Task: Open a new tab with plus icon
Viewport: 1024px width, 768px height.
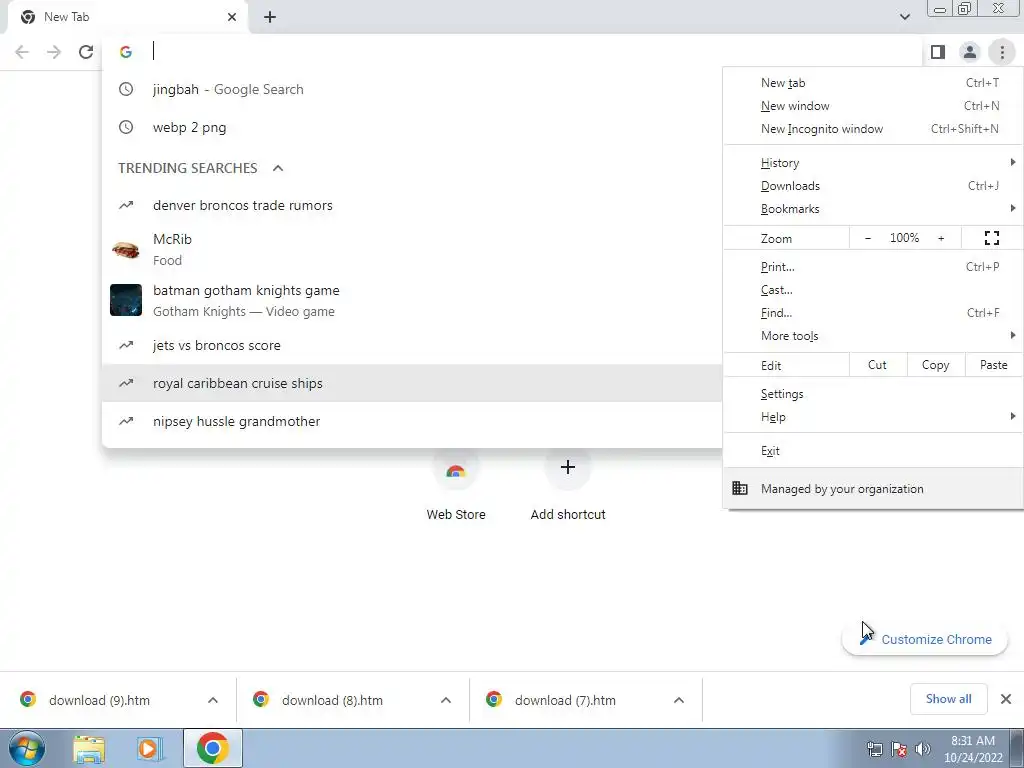Action: click(270, 17)
